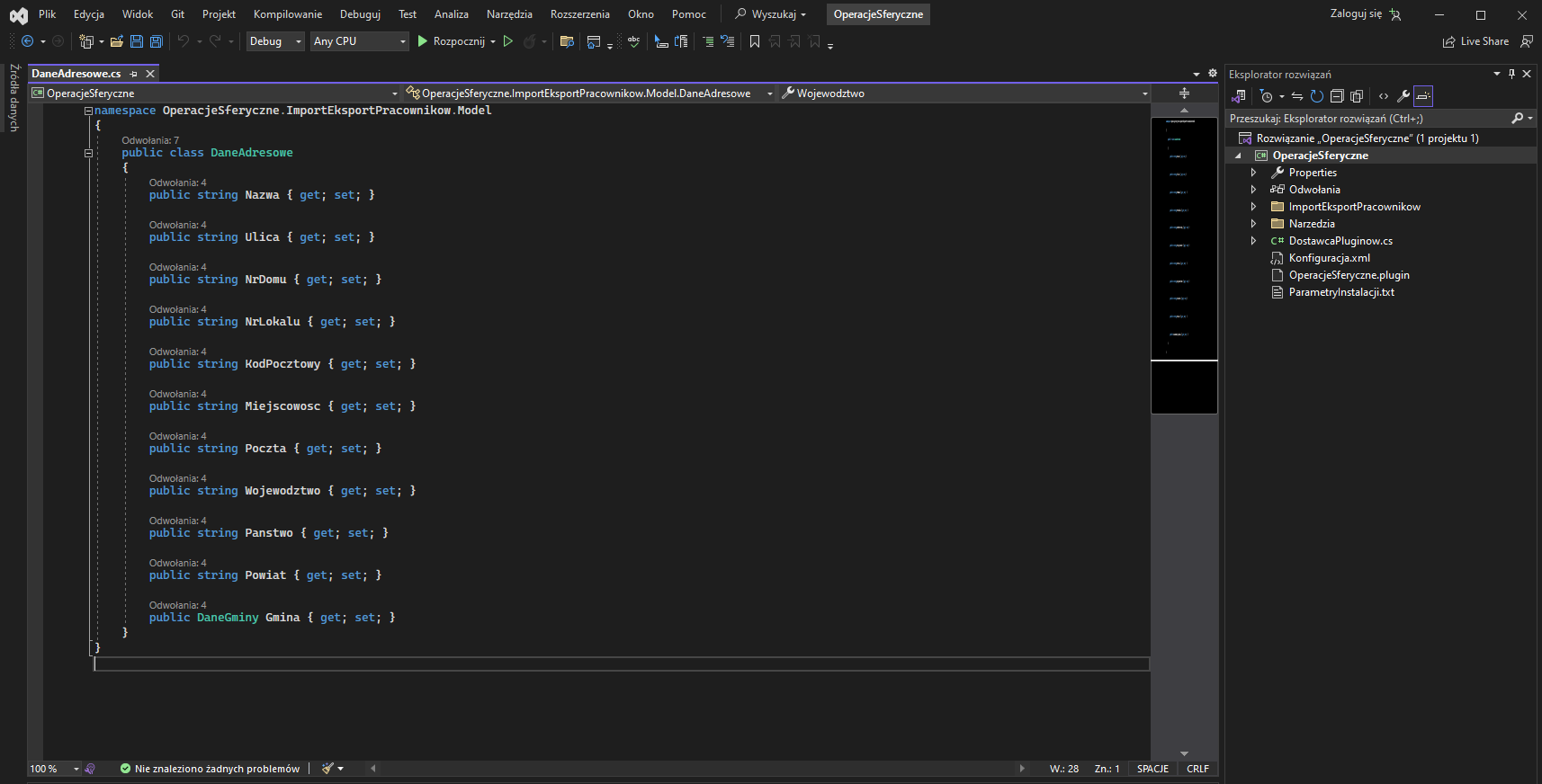Open Properties wrench icon in Solution Explorer

tap(1403, 96)
